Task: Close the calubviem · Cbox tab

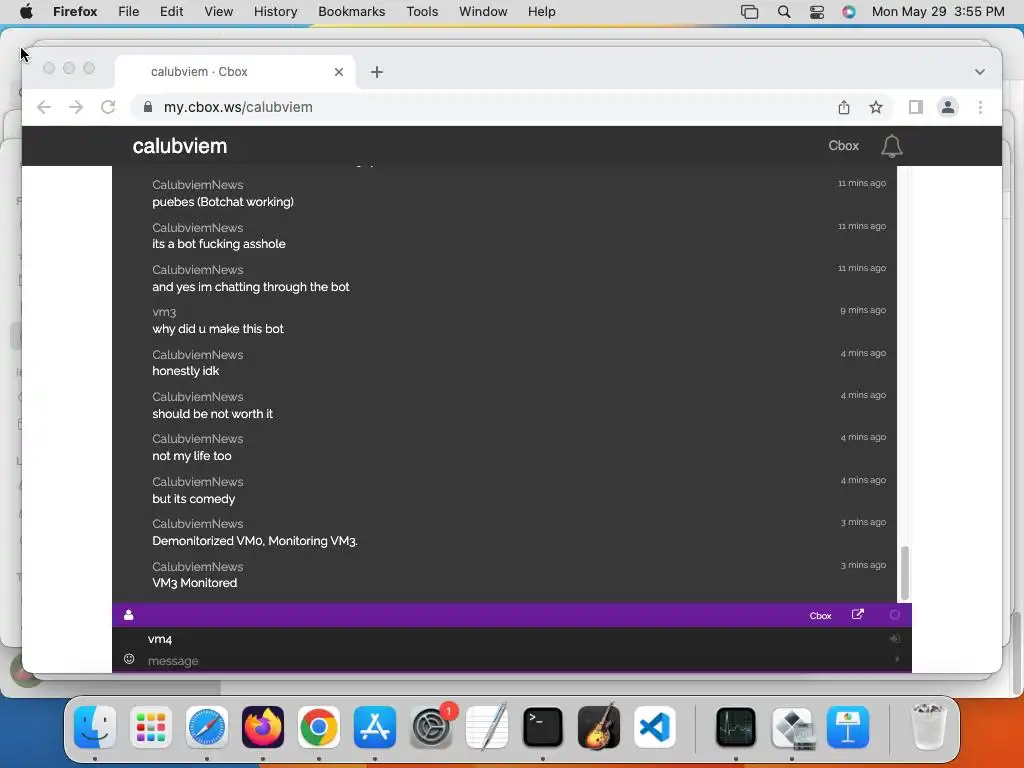Action: (339, 72)
